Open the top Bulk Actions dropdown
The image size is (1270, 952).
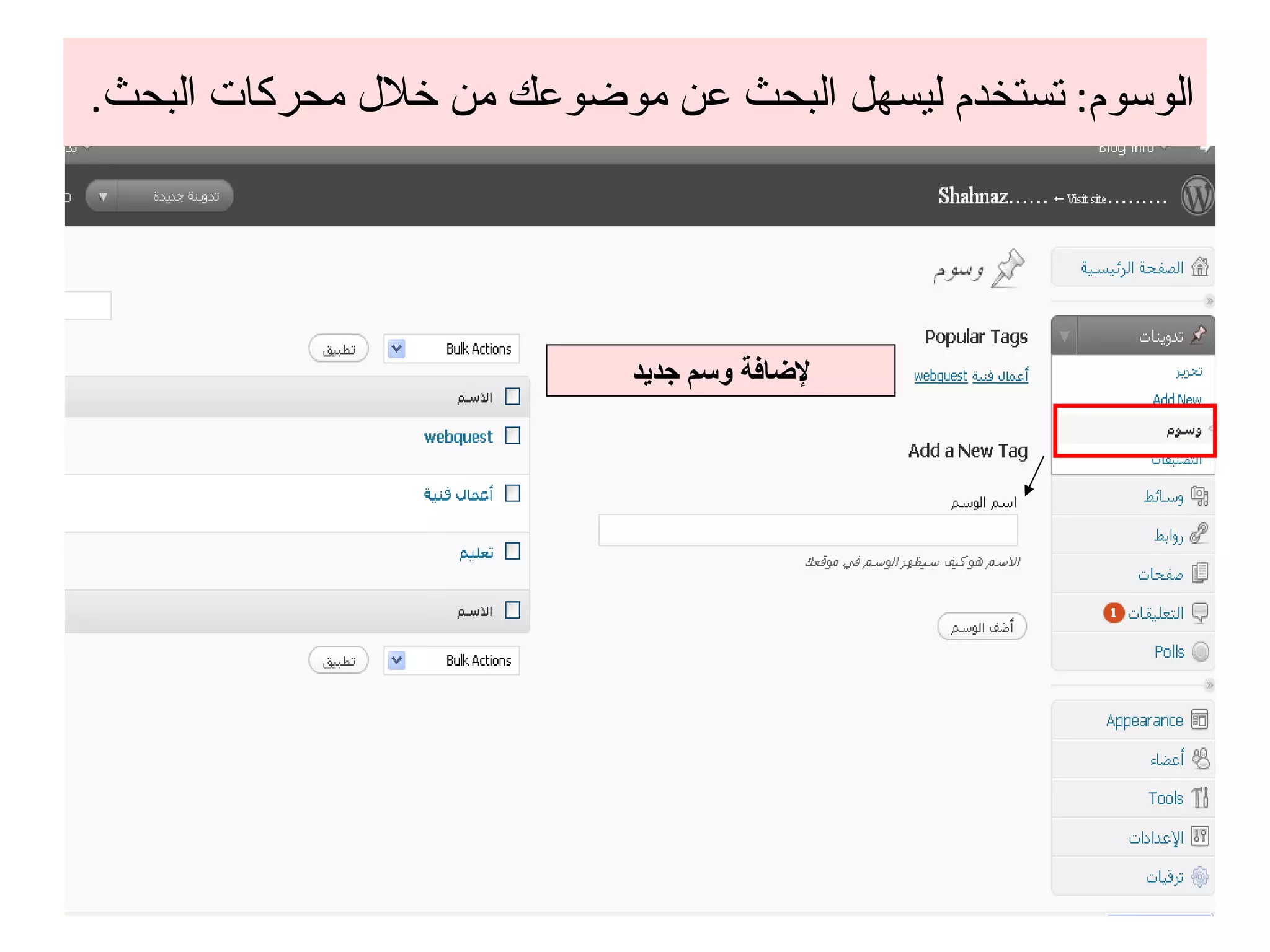pos(451,349)
